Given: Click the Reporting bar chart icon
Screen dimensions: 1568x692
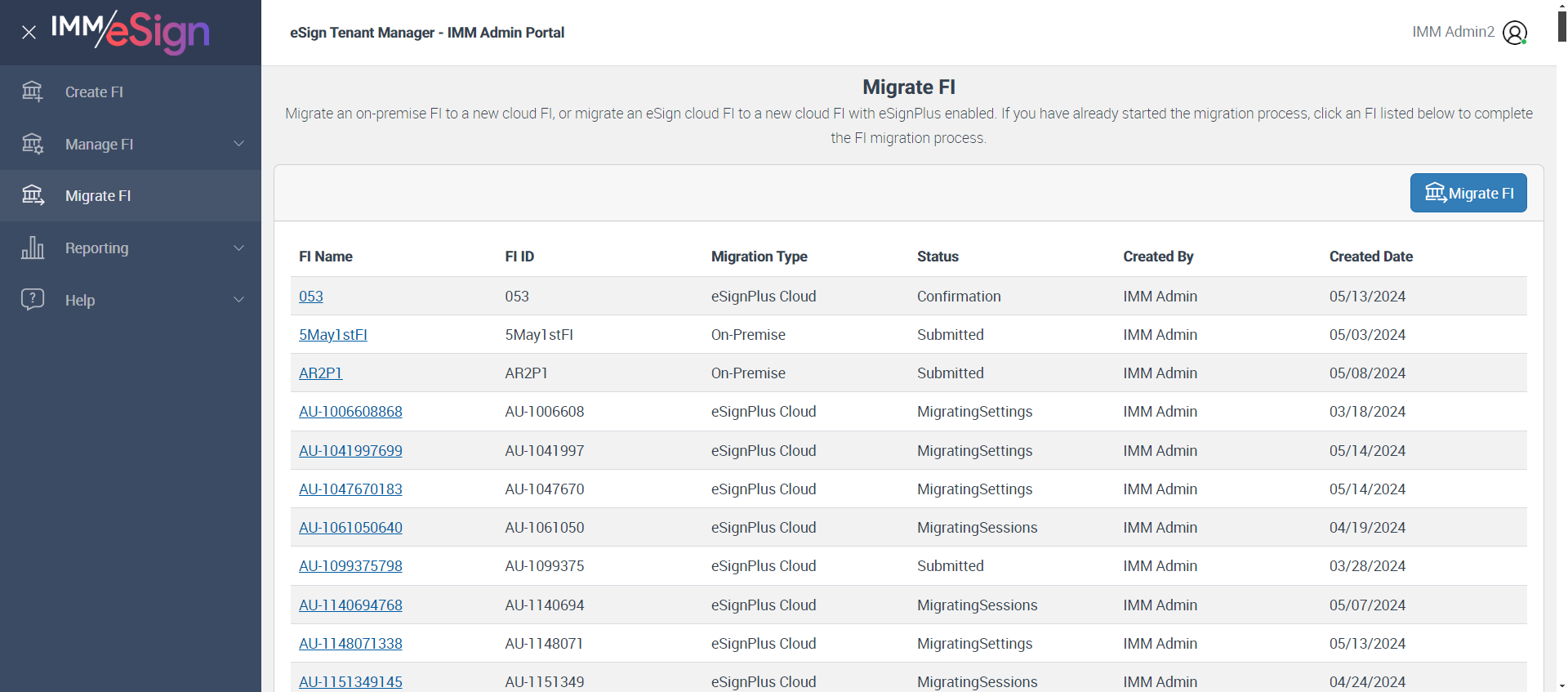Looking at the screenshot, I should click(33, 248).
